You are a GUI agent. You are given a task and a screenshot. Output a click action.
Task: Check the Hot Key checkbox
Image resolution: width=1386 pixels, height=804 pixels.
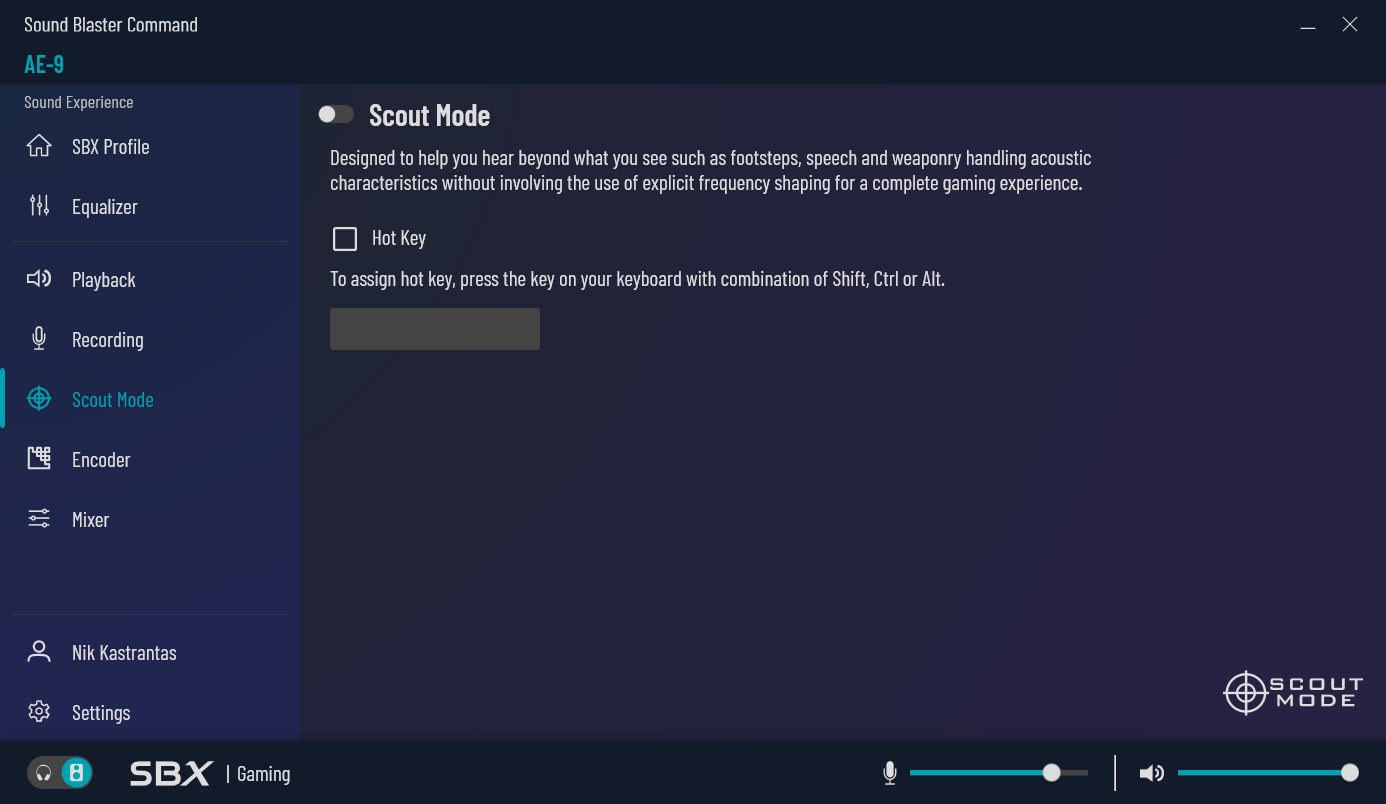345,238
